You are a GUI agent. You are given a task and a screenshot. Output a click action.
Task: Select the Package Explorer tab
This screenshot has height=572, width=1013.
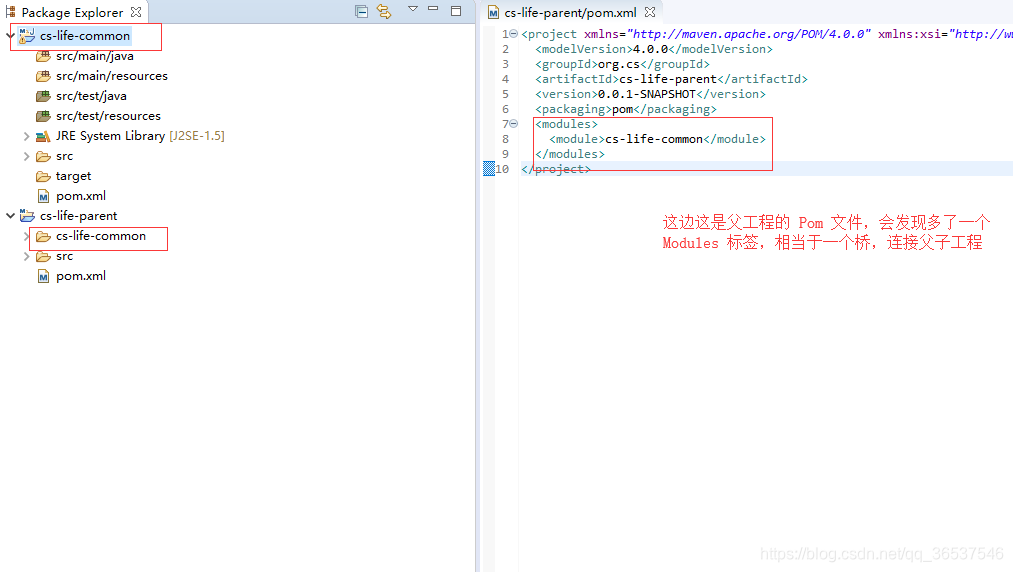(x=72, y=12)
